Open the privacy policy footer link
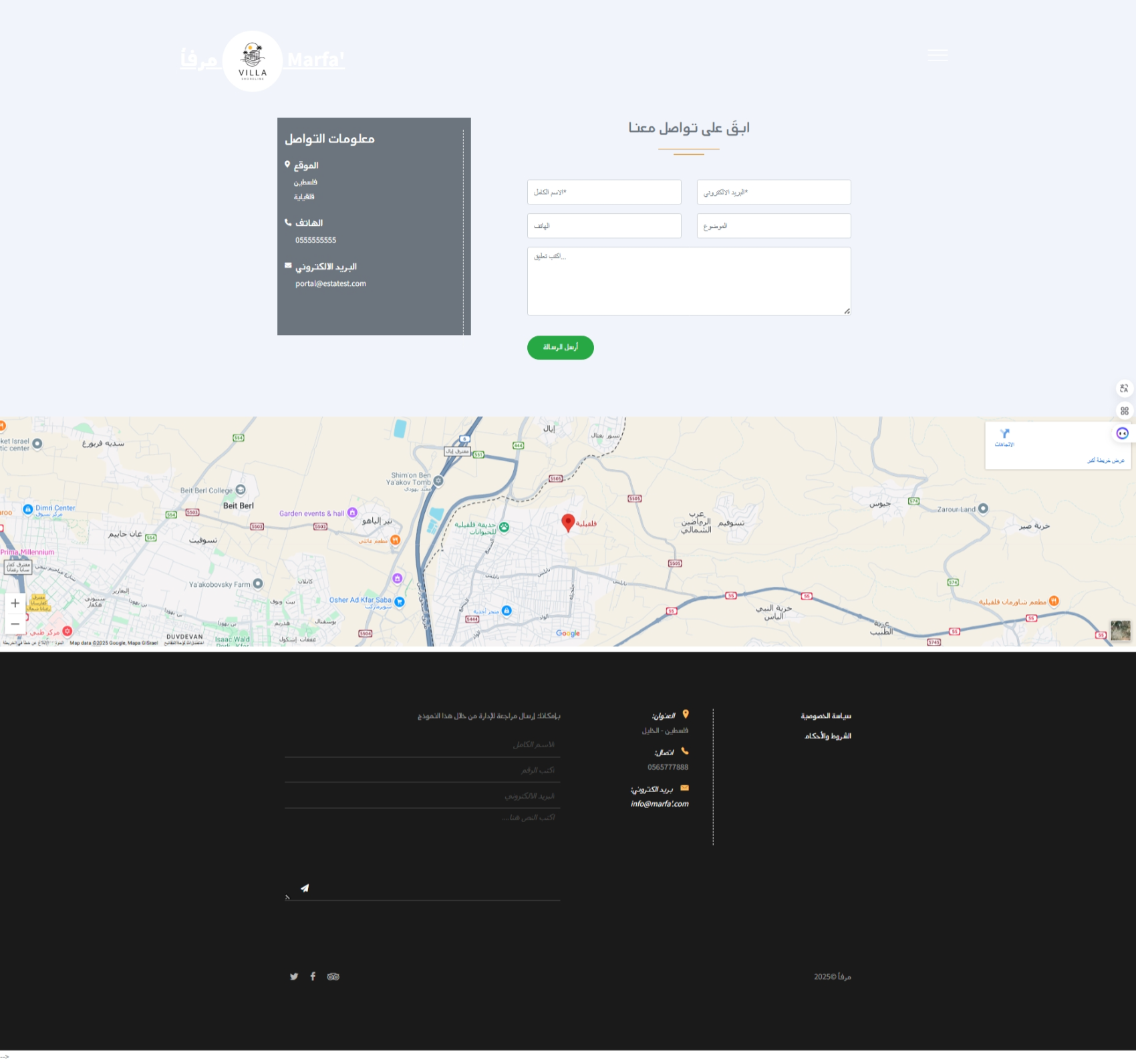The image size is (1136, 1064). [826, 716]
